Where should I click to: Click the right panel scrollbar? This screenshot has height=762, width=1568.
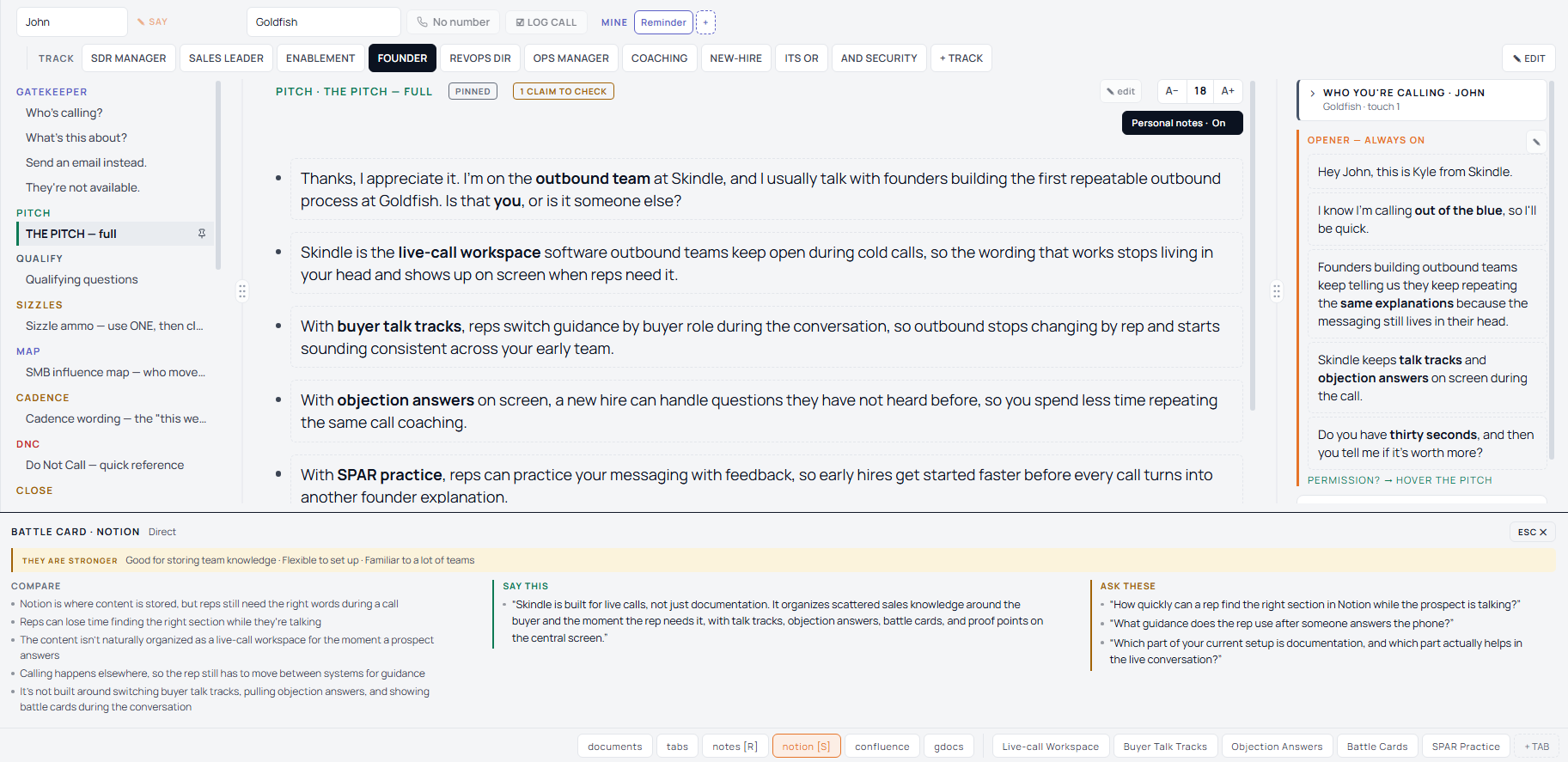tap(1551, 271)
